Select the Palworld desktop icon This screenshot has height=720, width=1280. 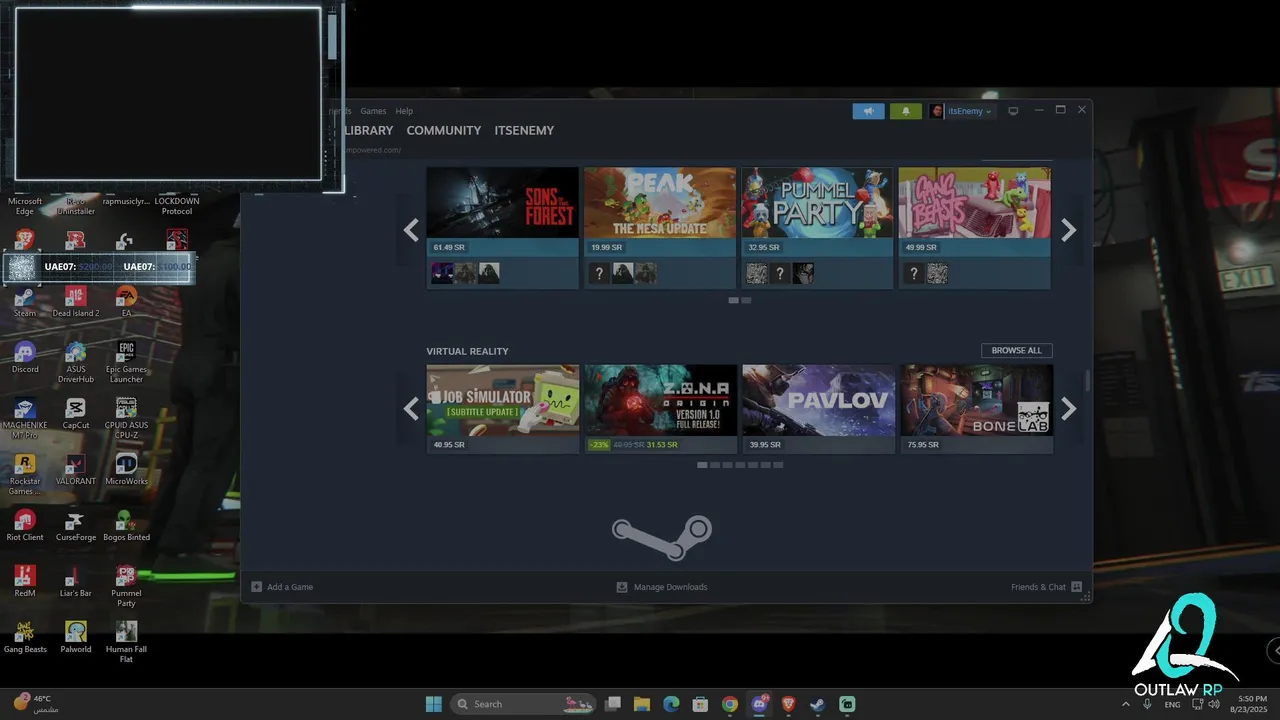(75, 637)
